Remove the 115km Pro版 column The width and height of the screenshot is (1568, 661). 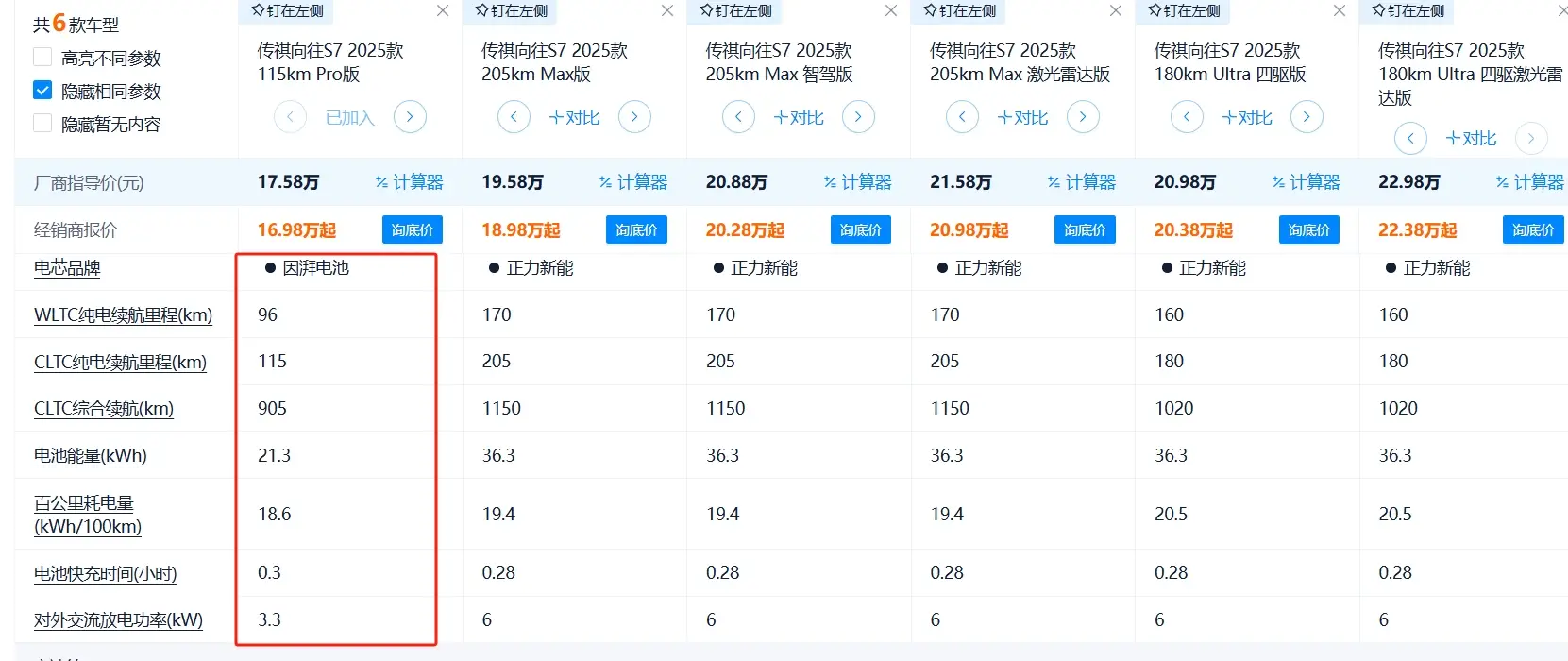pos(443,10)
